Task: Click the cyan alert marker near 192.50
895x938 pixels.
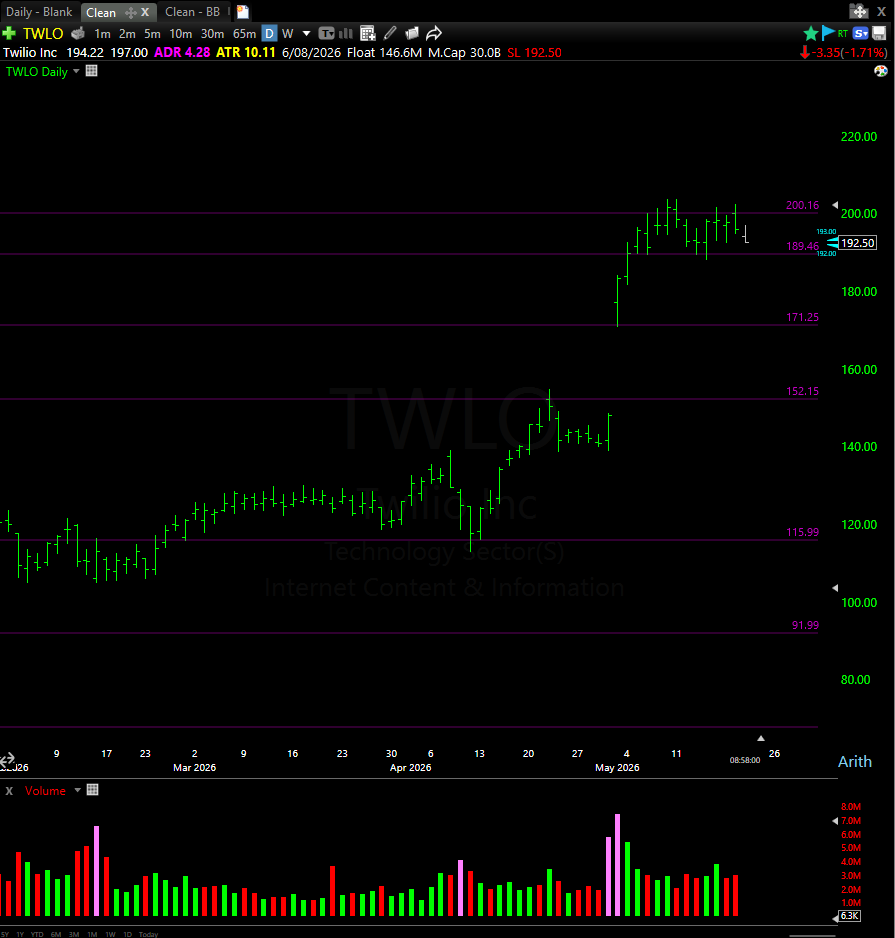Action: tap(832, 243)
